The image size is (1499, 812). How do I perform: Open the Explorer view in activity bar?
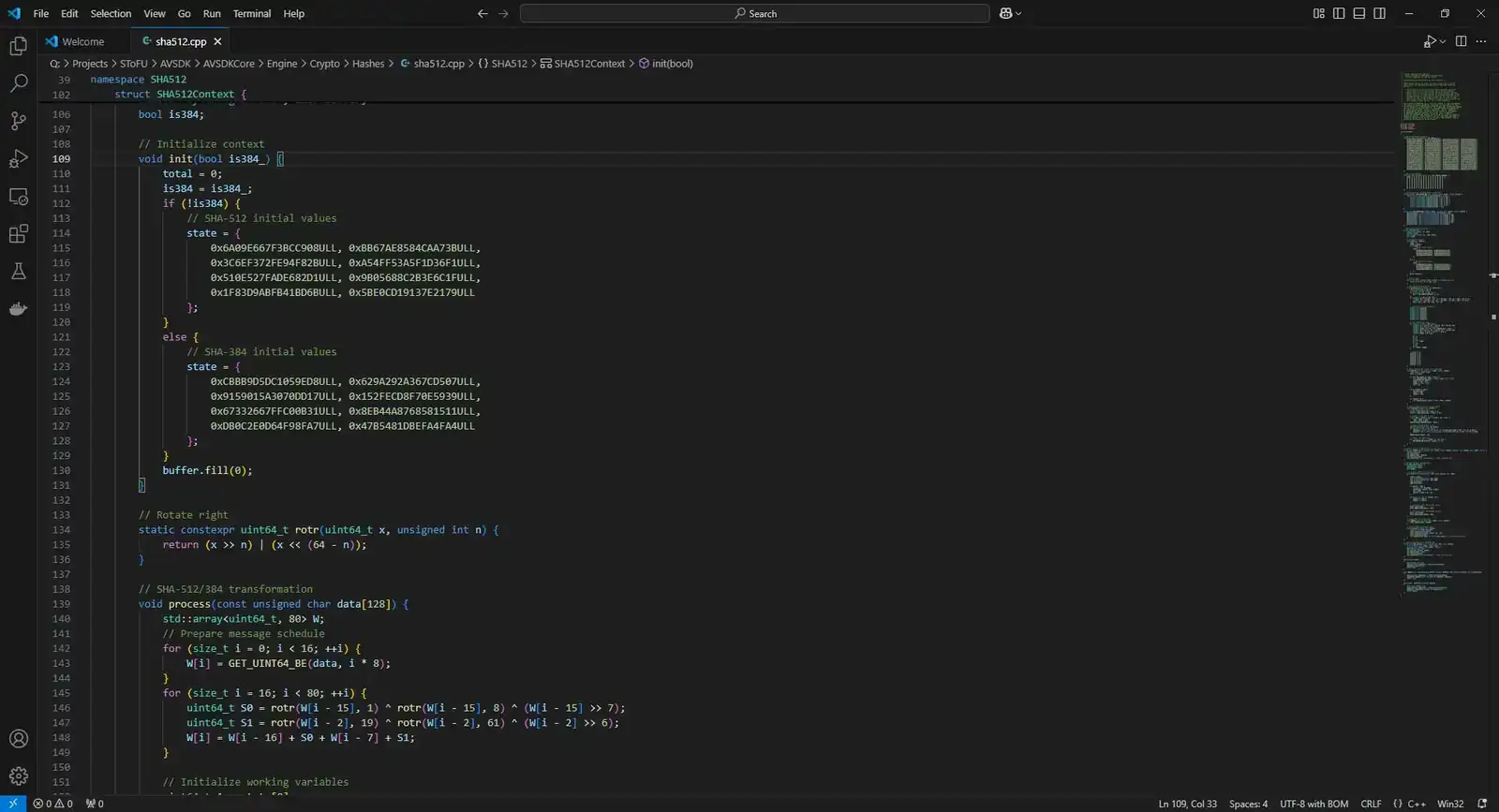[x=18, y=46]
